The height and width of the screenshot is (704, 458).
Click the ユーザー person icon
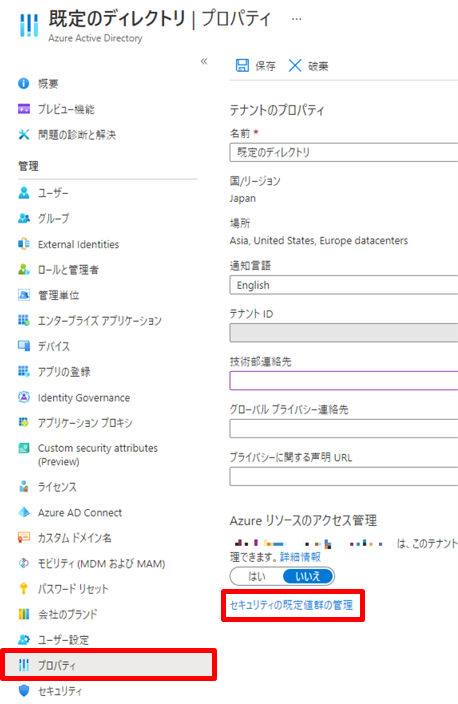24,193
